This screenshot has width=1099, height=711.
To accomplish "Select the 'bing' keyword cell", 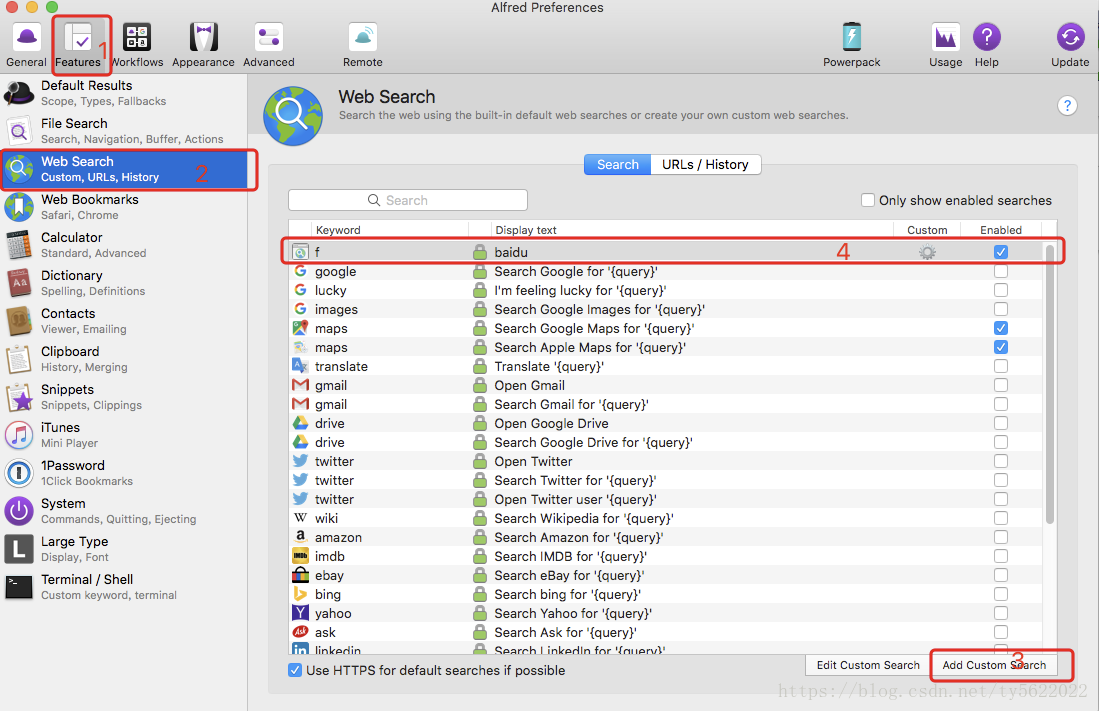I will (x=327, y=594).
